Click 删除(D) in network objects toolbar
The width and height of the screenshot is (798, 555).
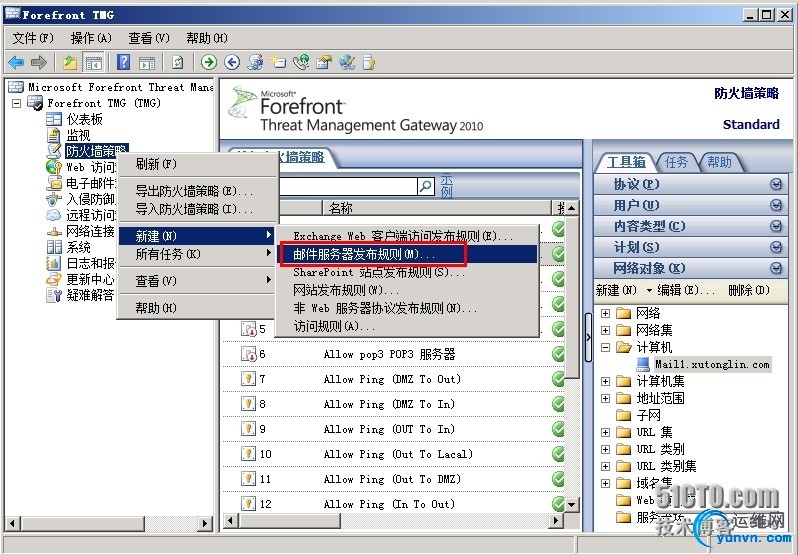748,290
